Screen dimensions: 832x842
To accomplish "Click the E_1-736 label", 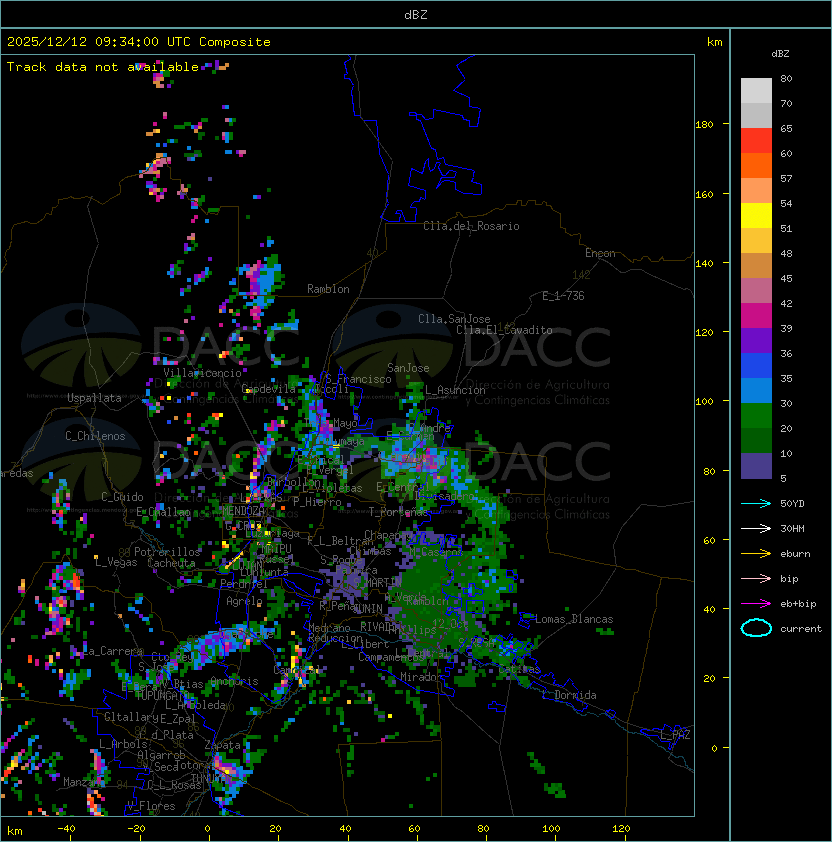I will tap(563, 295).
